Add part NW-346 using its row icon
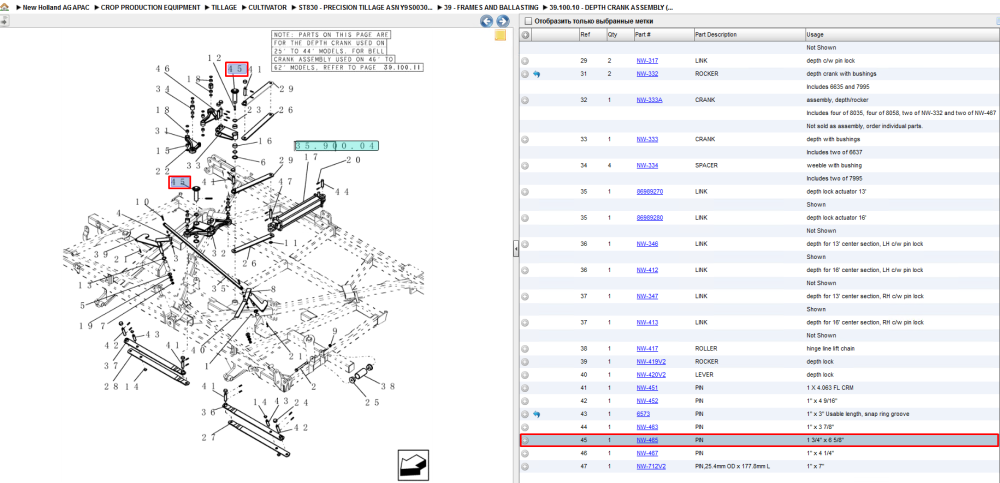Viewport: 1000px width, 483px height. [526, 244]
